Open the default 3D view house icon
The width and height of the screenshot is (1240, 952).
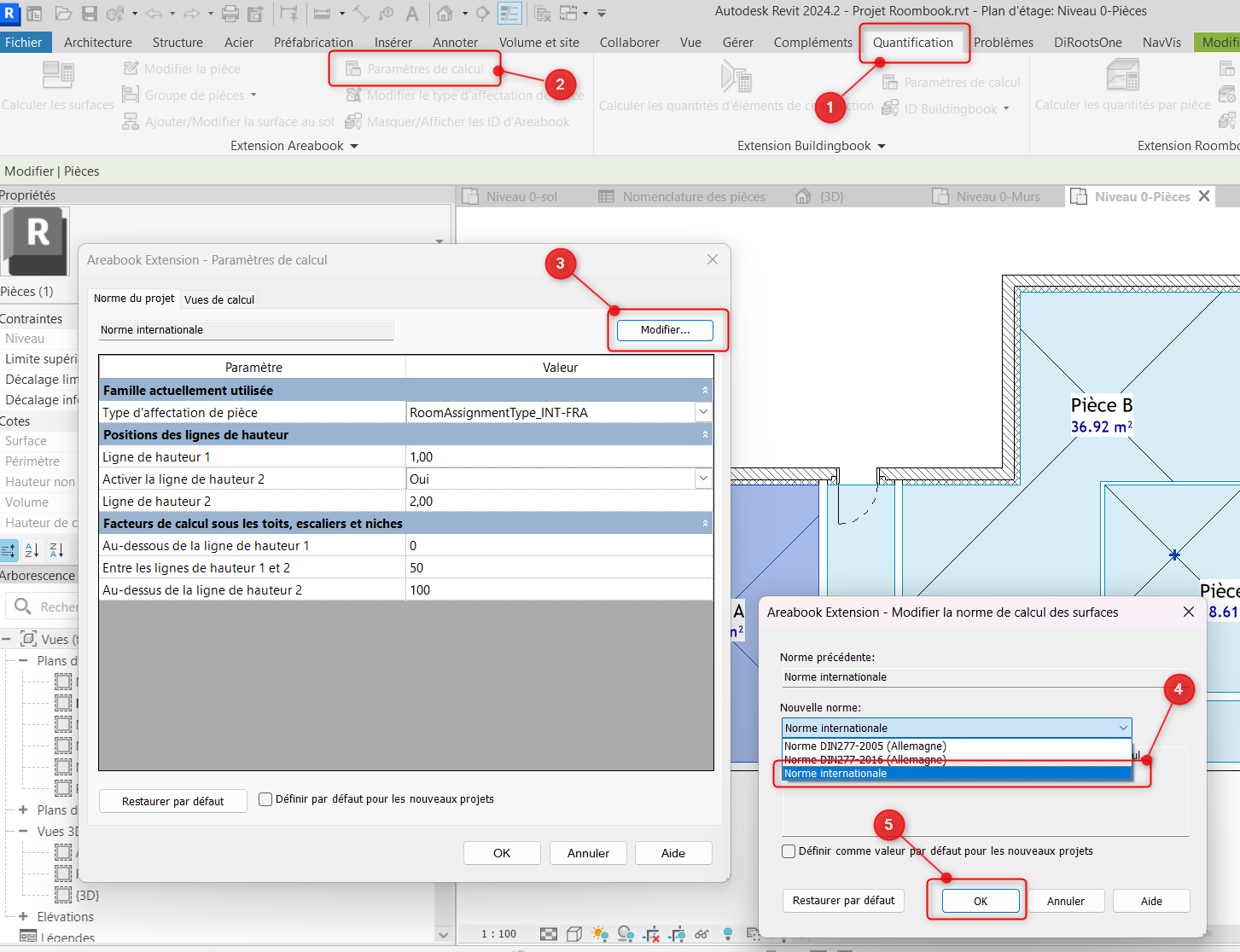pos(445,13)
